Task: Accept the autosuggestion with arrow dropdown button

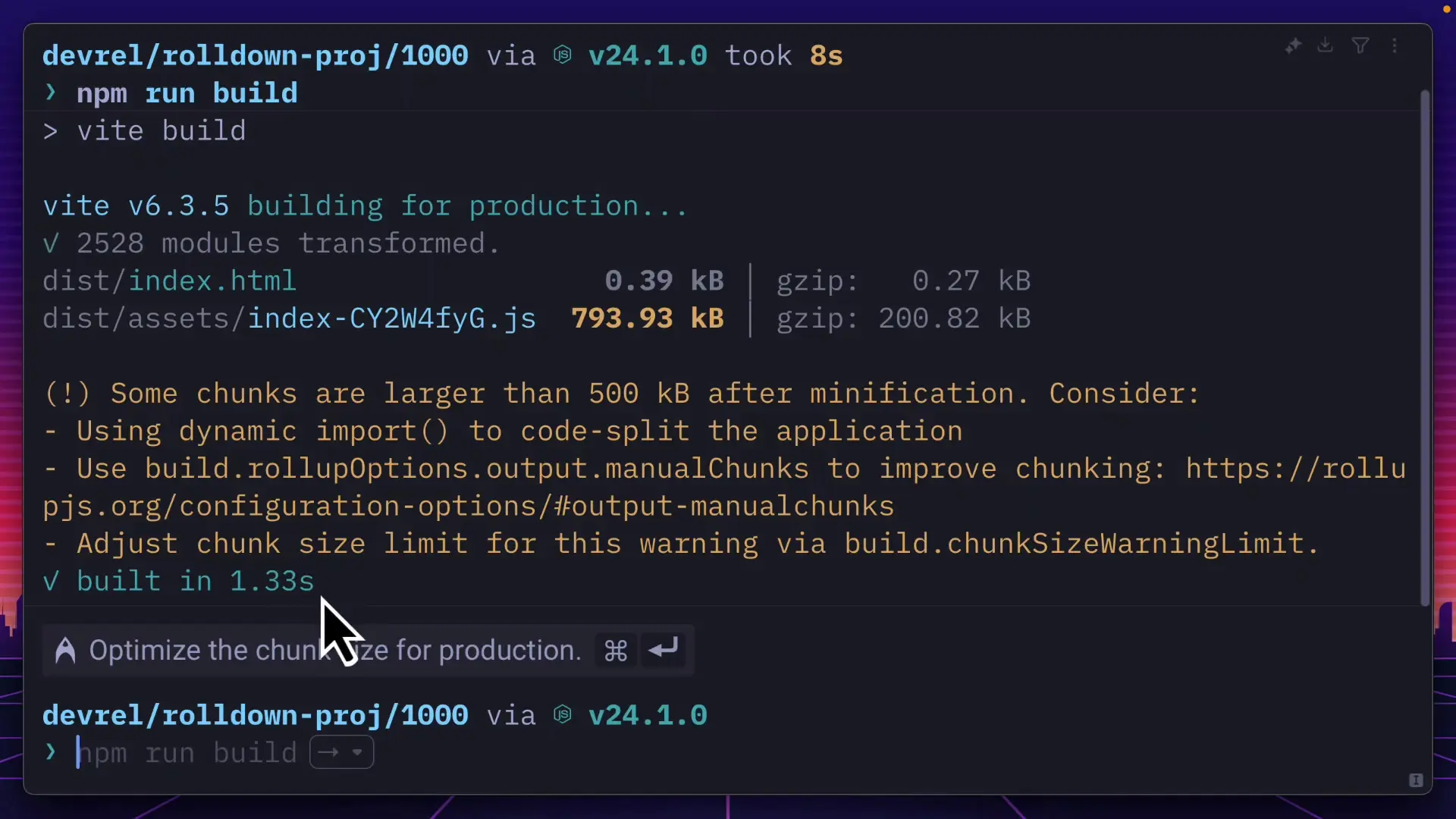Action: click(x=342, y=752)
